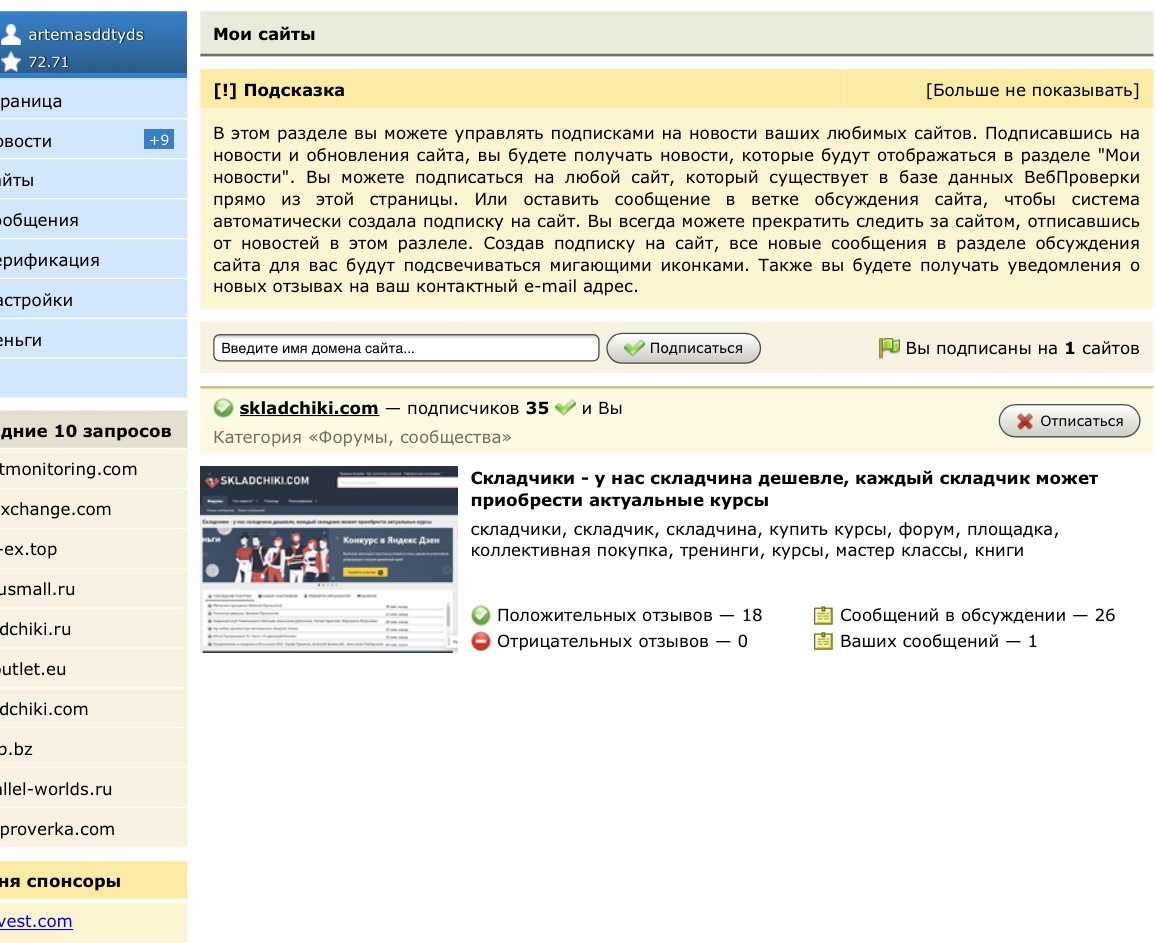Click the positive reviews green icon
Image resolution: width=1156 pixels, height=943 pixels.
(x=481, y=615)
